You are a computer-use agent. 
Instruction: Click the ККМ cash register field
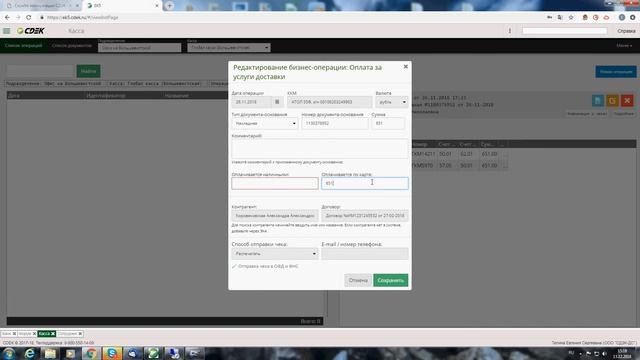pos(329,102)
